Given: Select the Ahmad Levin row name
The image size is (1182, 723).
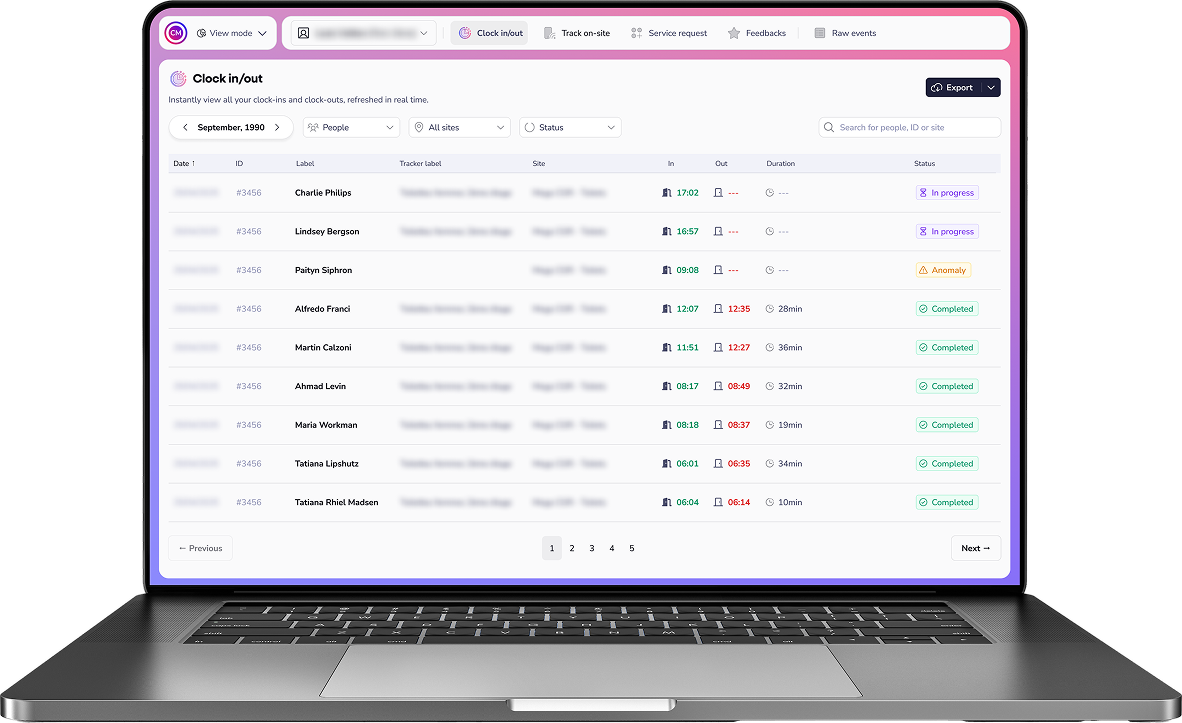Looking at the screenshot, I should click(320, 386).
